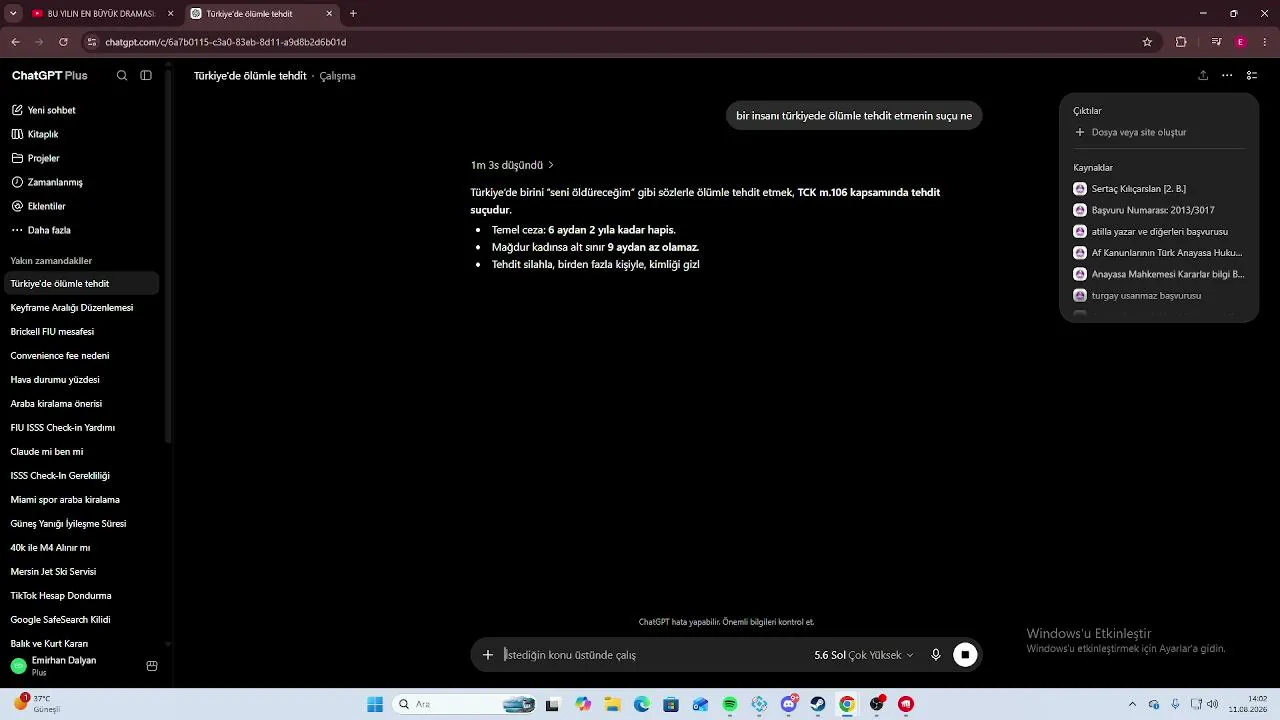Open the Chrome profile avatar E
The height and width of the screenshot is (720, 1280).
pyautogui.click(x=1241, y=42)
